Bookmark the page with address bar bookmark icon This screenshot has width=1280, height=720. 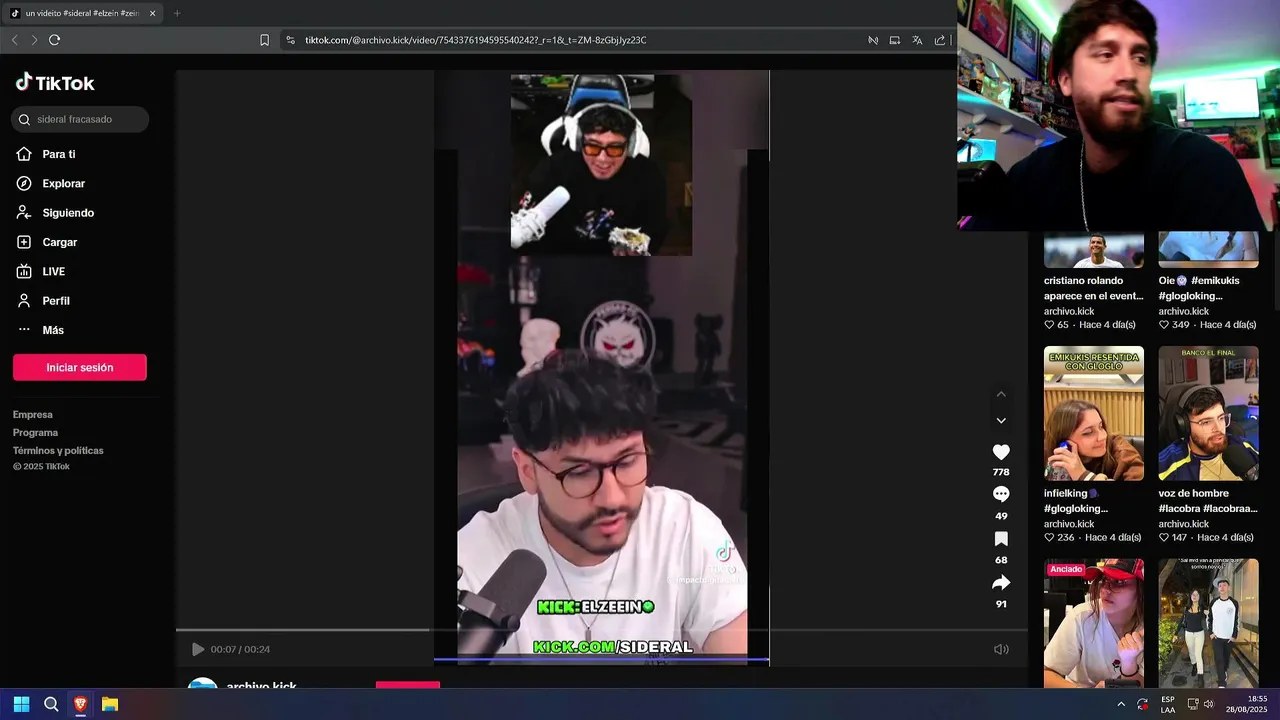pos(264,40)
